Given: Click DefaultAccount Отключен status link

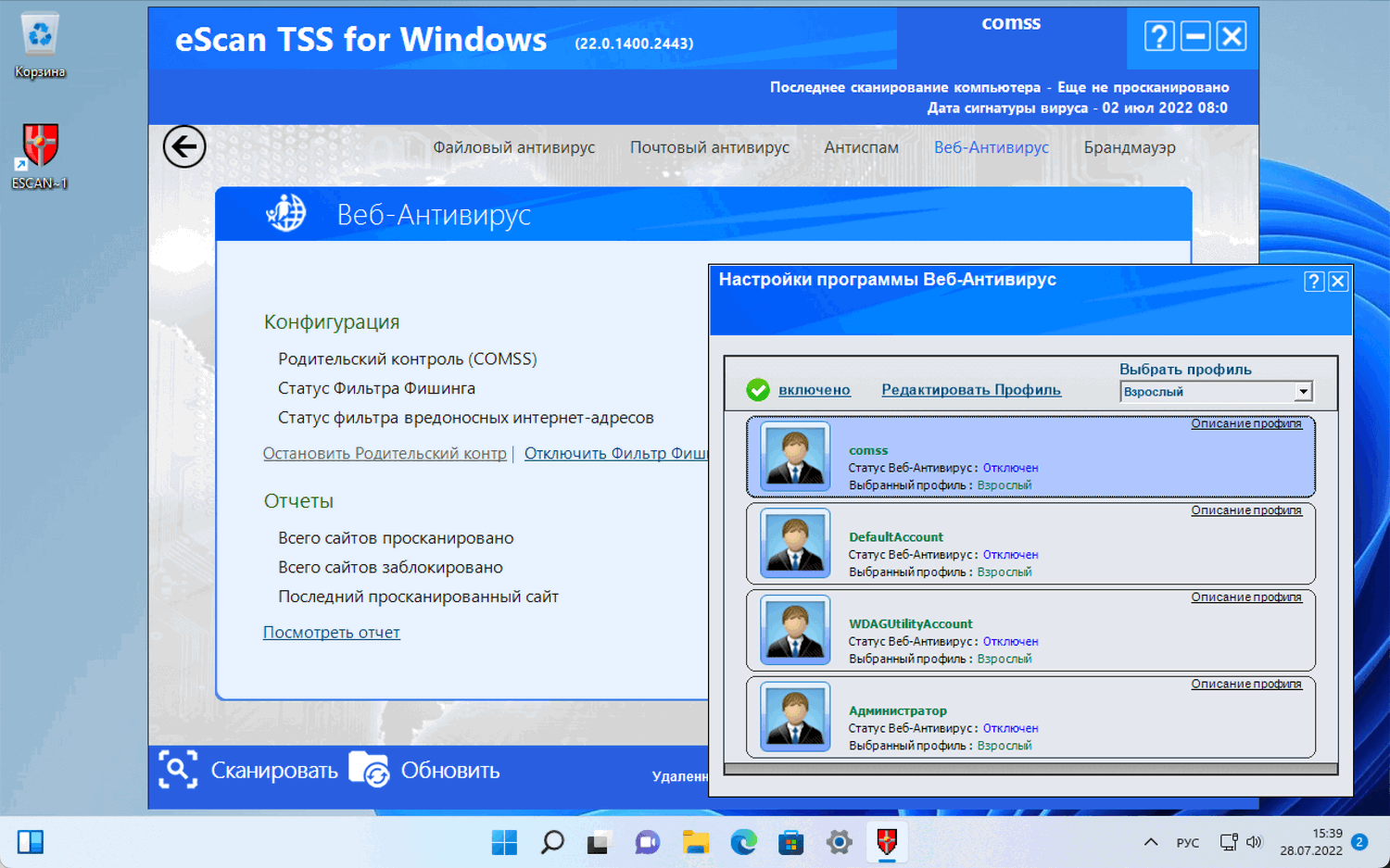Looking at the screenshot, I should point(1011,555).
